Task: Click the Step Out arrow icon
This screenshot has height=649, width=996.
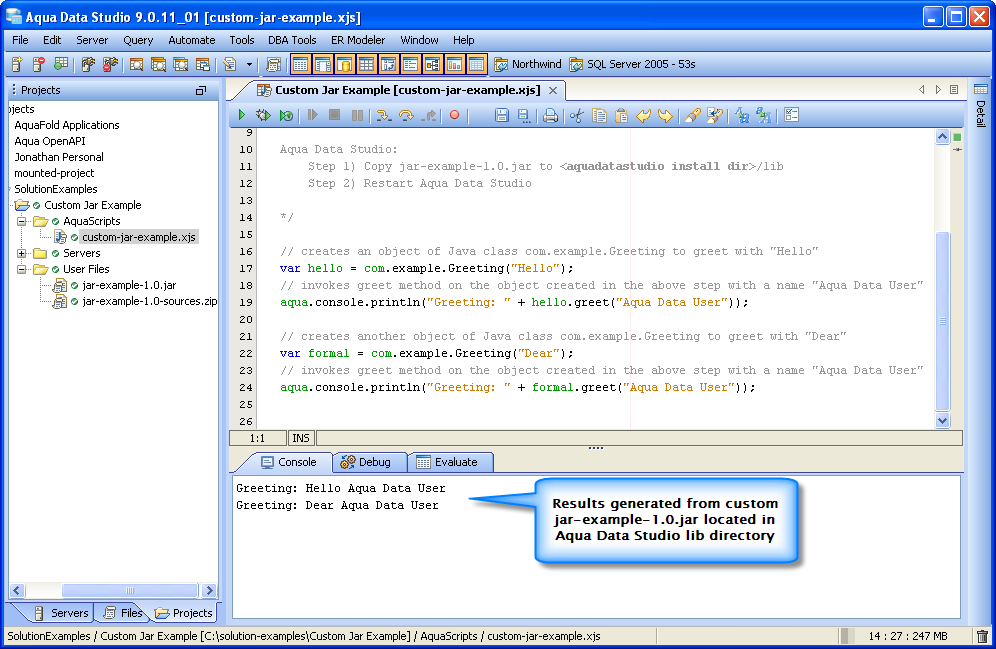Action: [430, 115]
